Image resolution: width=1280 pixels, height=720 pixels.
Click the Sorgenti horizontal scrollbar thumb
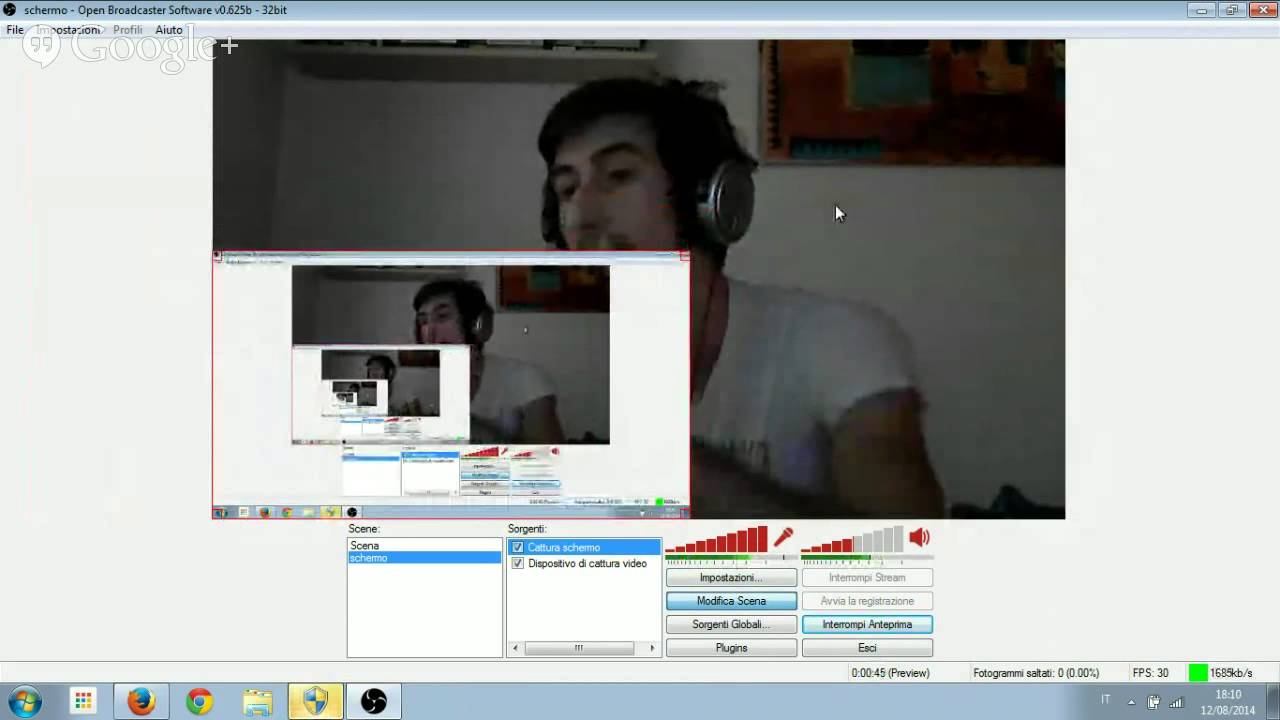[578, 648]
